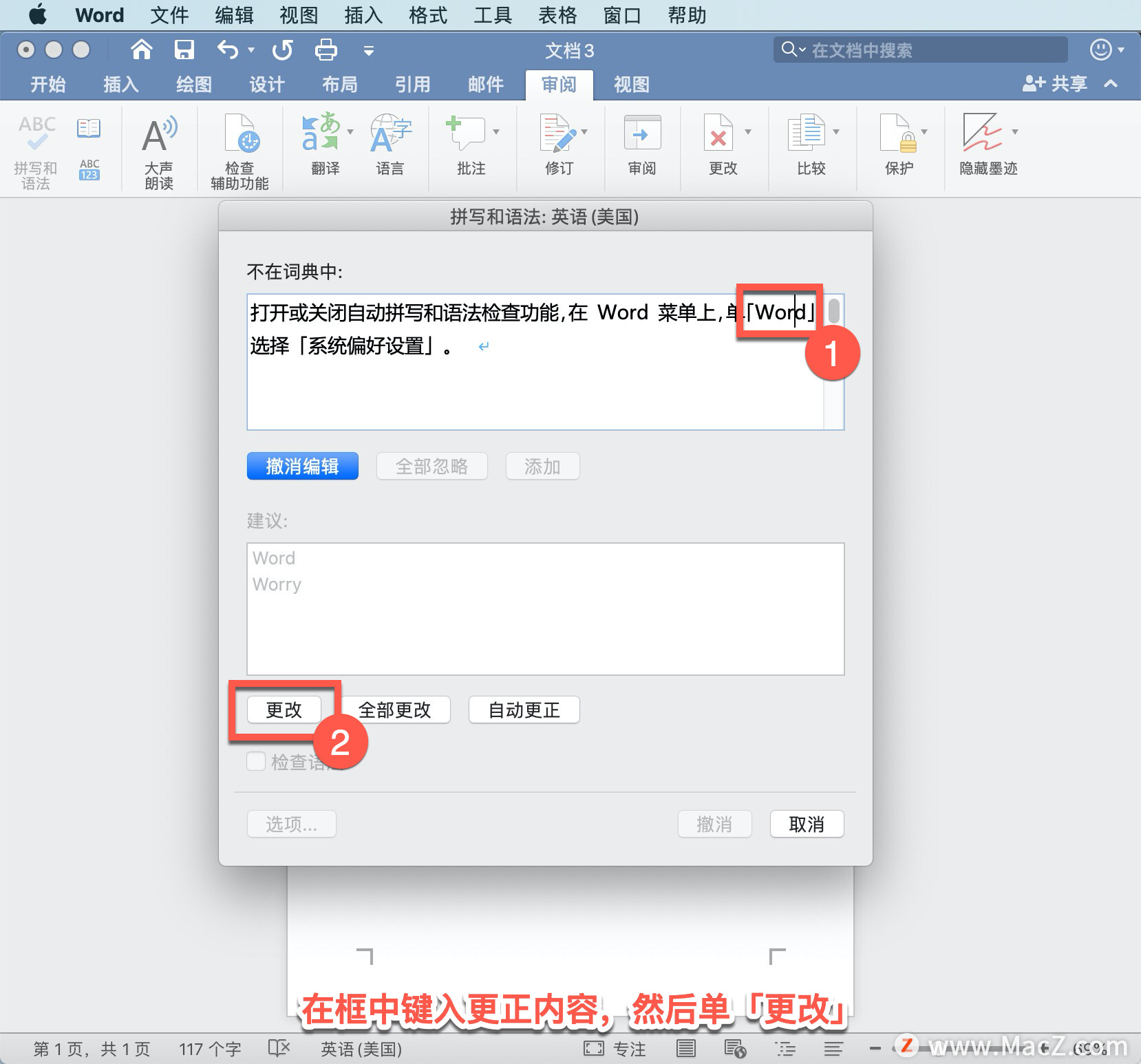Image resolution: width=1141 pixels, height=1064 pixels.
Task: Open the Insert (插入) ribbon tab
Action: pos(121,85)
